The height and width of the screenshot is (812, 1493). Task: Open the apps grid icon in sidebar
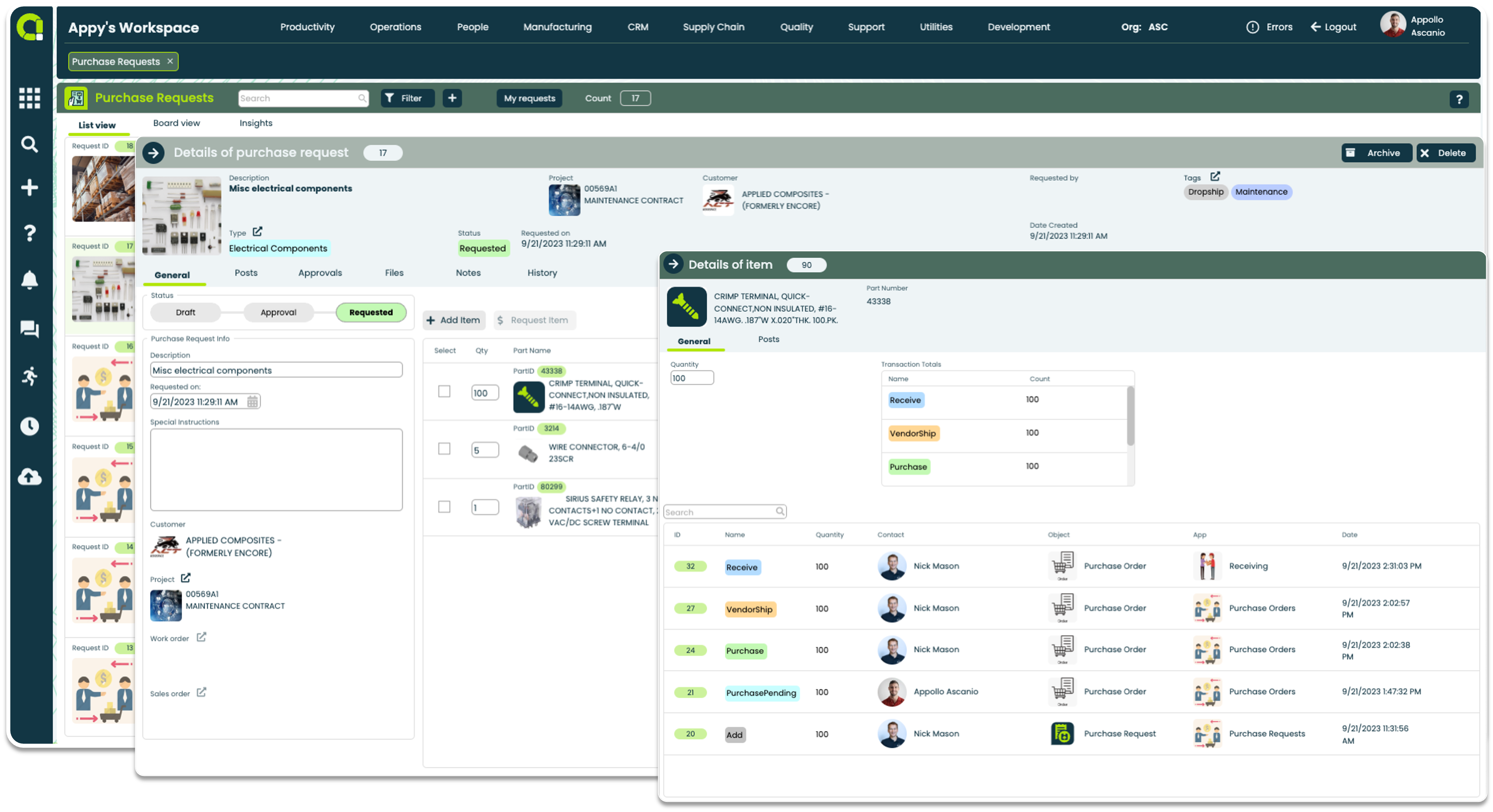(x=30, y=99)
